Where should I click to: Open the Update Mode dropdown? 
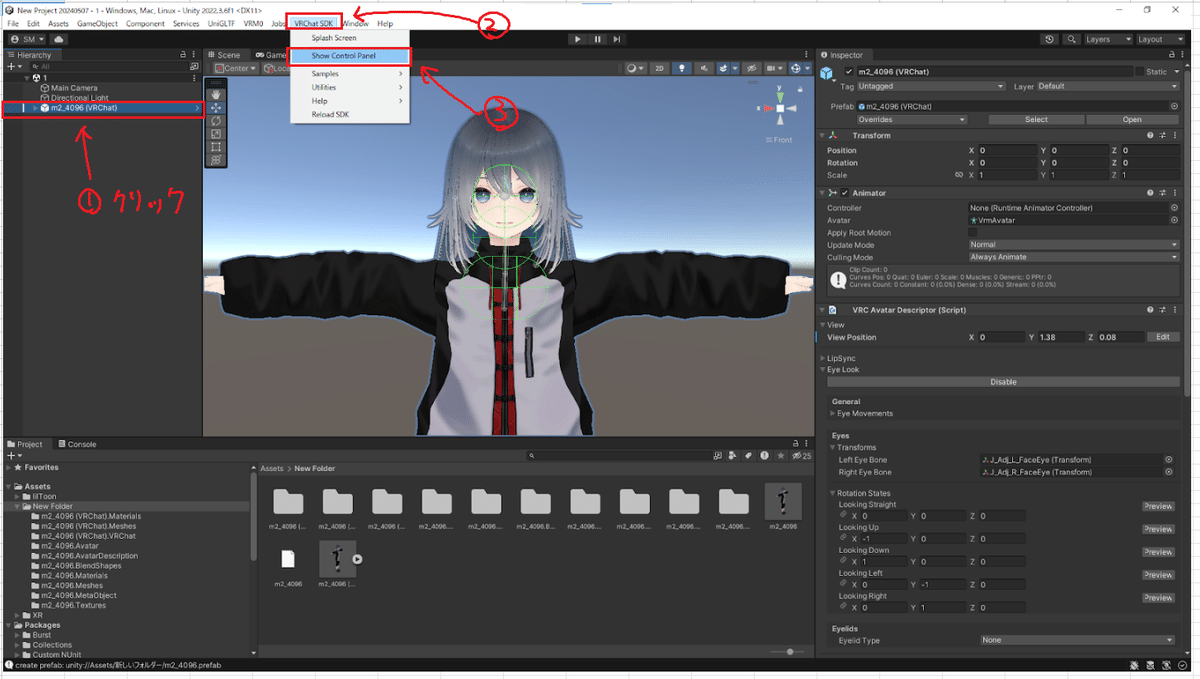click(1074, 244)
